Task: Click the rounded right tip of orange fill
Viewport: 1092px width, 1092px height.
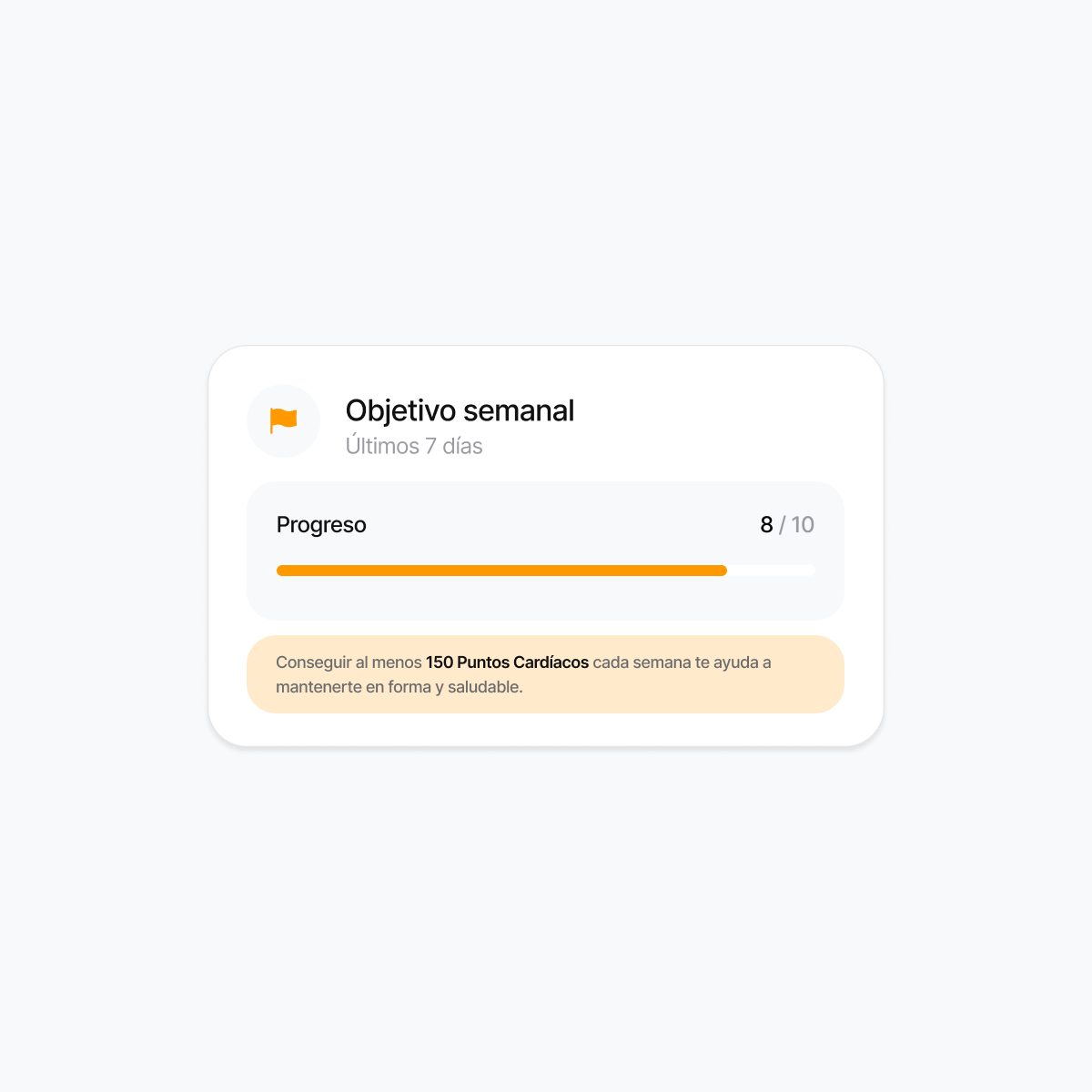Action: (723, 571)
